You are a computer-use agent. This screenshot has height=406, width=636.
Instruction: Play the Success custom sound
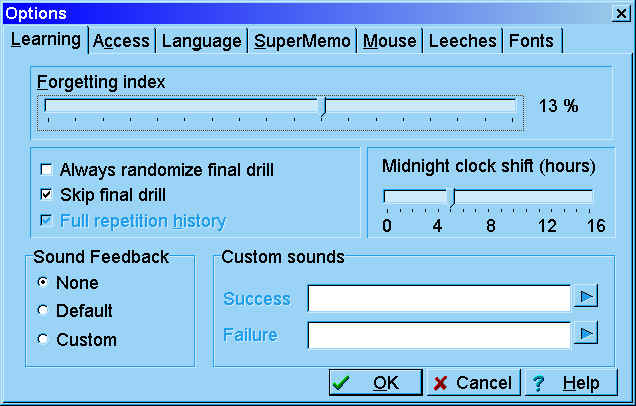(x=585, y=297)
